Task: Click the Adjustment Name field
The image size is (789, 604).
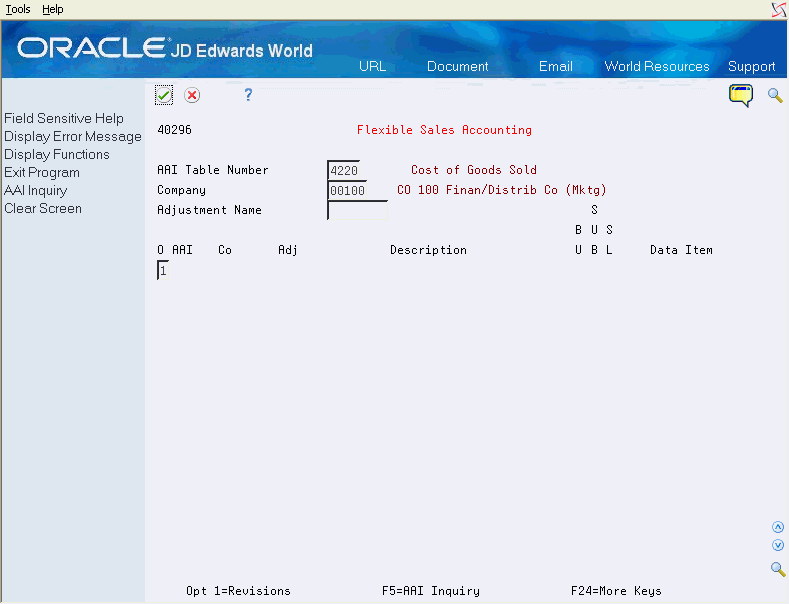Action: 358,210
